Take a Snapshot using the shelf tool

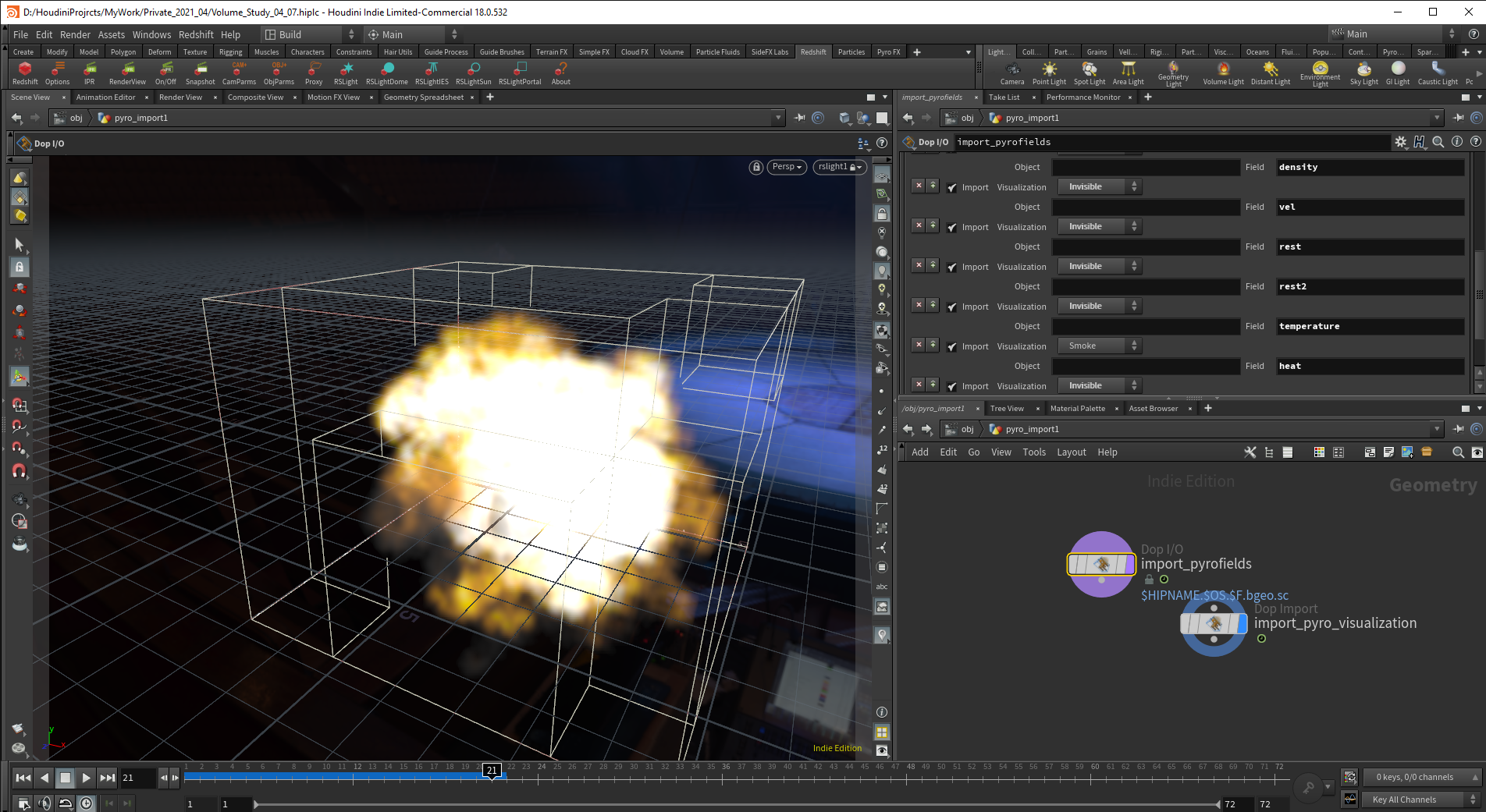point(200,74)
